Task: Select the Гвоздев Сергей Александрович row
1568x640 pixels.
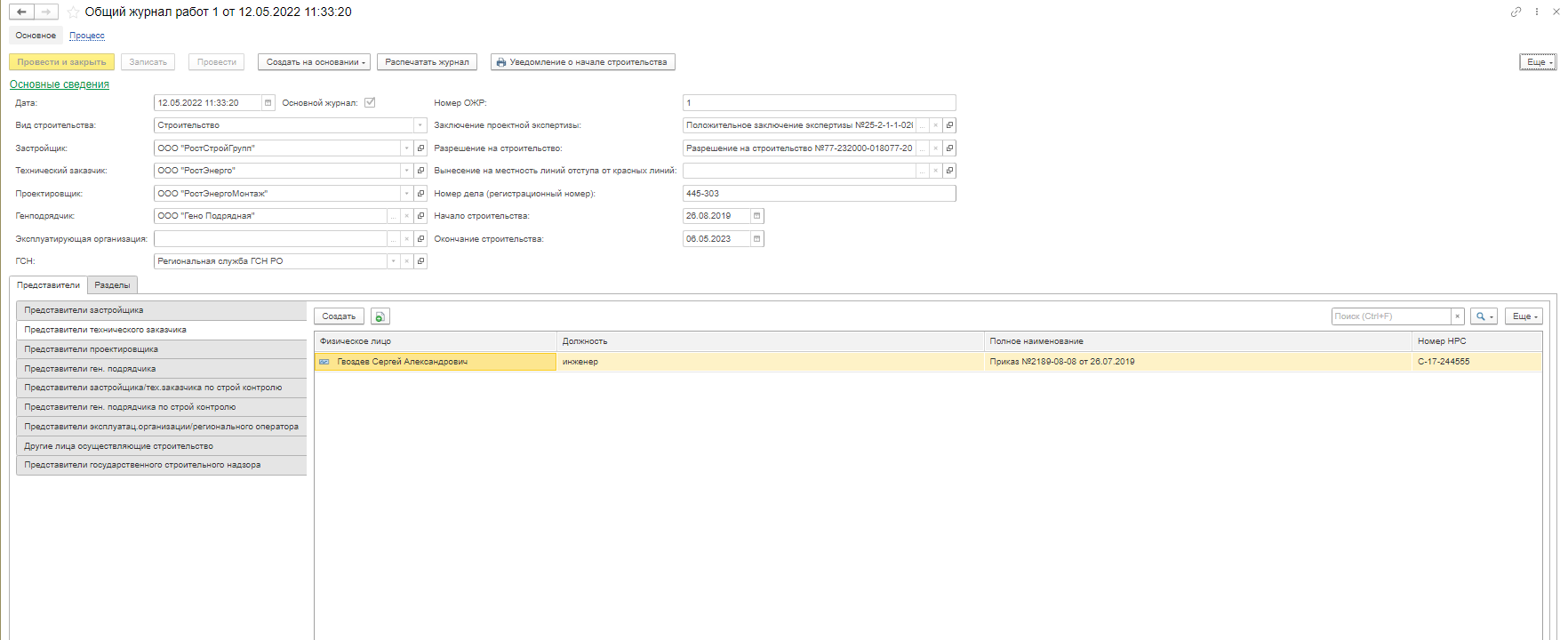Action: click(x=928, y=362)
